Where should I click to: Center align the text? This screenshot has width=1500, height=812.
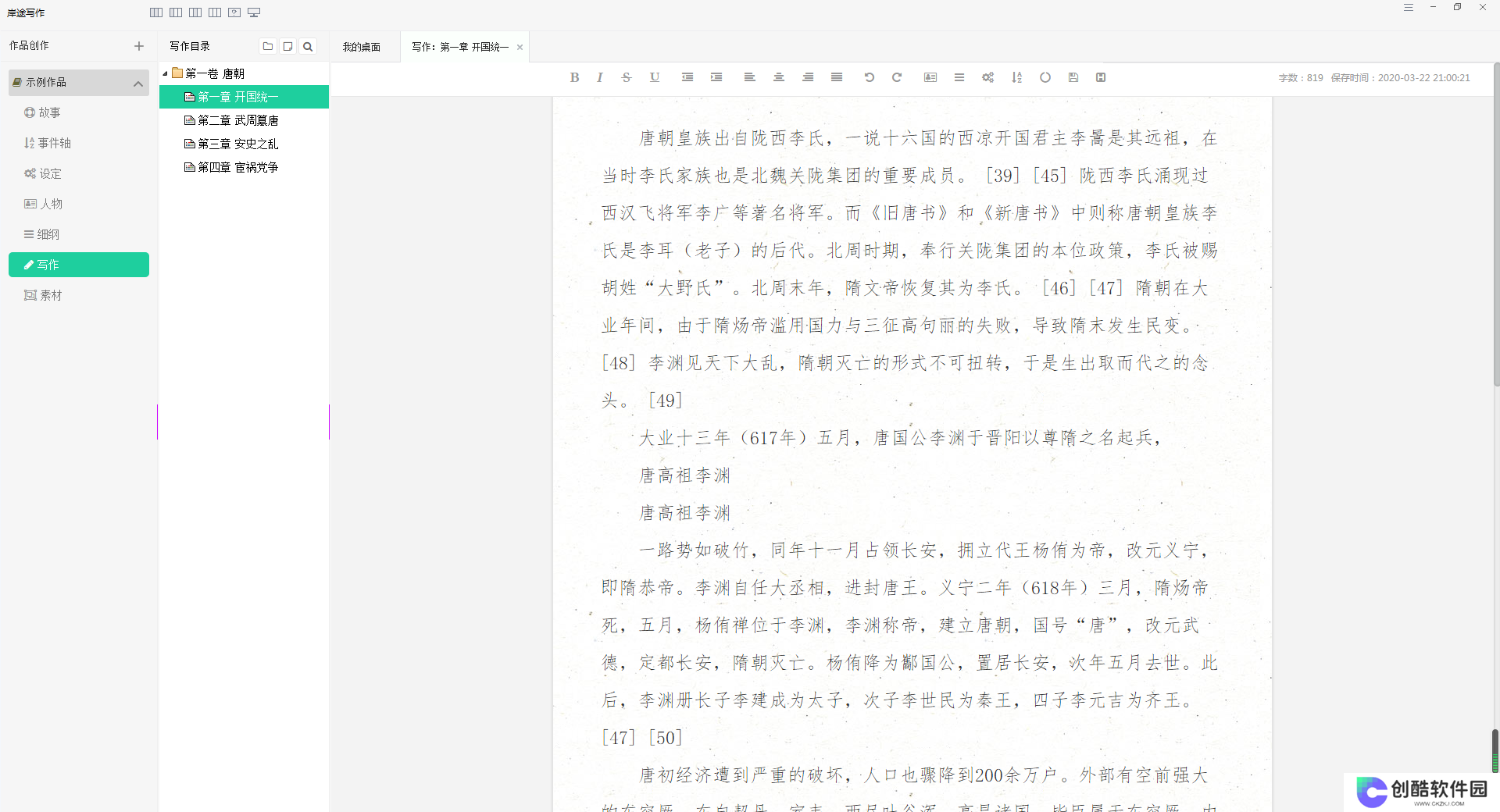(x=779, y=77)
